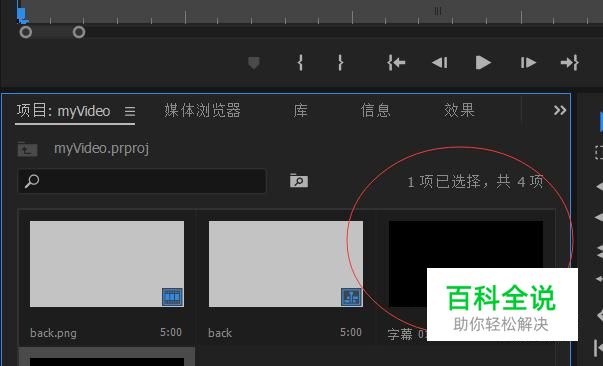Click the Go to Out point button

point(570,62)
